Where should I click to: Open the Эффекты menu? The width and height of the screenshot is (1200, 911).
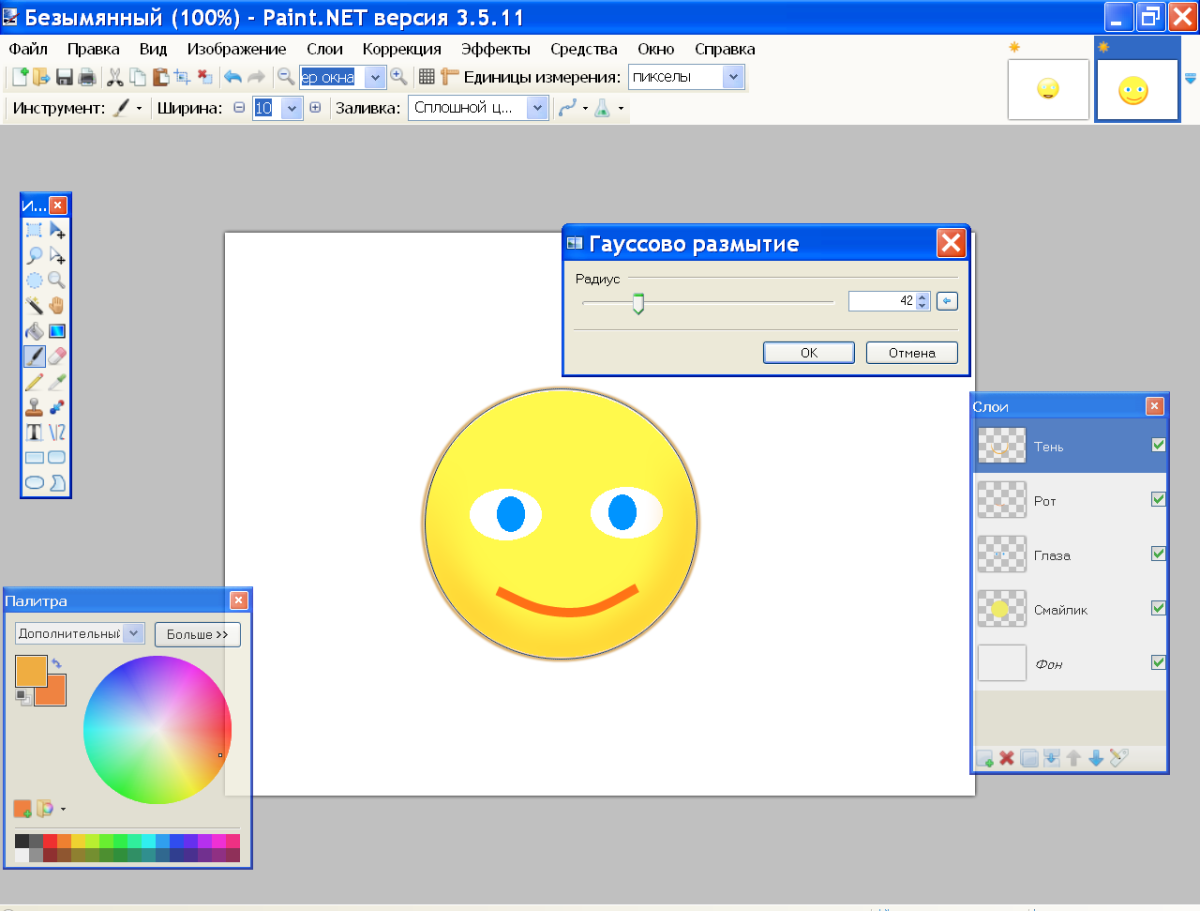tap(495, 49)
